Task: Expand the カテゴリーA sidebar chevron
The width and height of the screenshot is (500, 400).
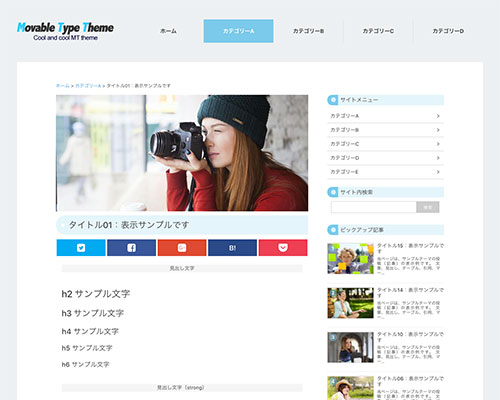Action: 438,116
